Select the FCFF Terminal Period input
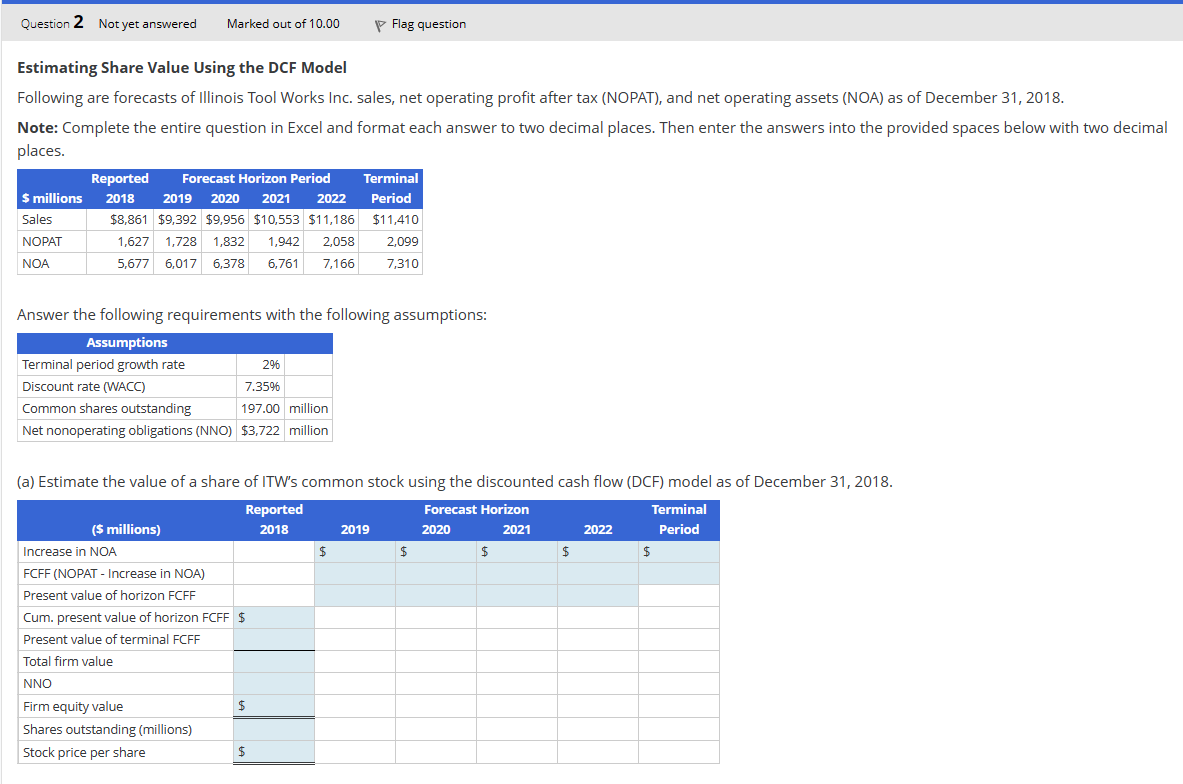The image size is (1183, 784). (x=679, y=573)
